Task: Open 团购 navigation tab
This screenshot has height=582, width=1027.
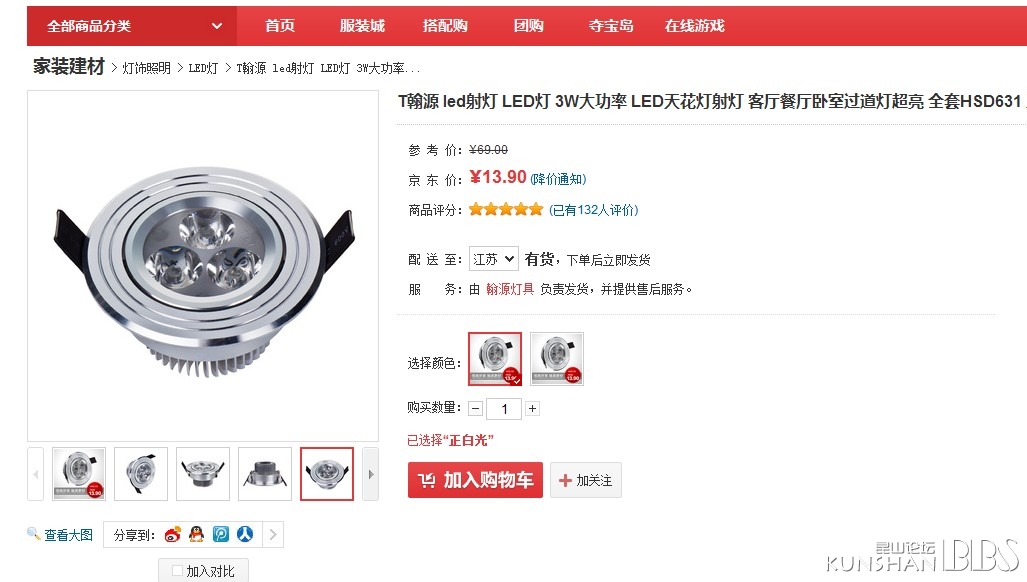Action: [528, 26]
